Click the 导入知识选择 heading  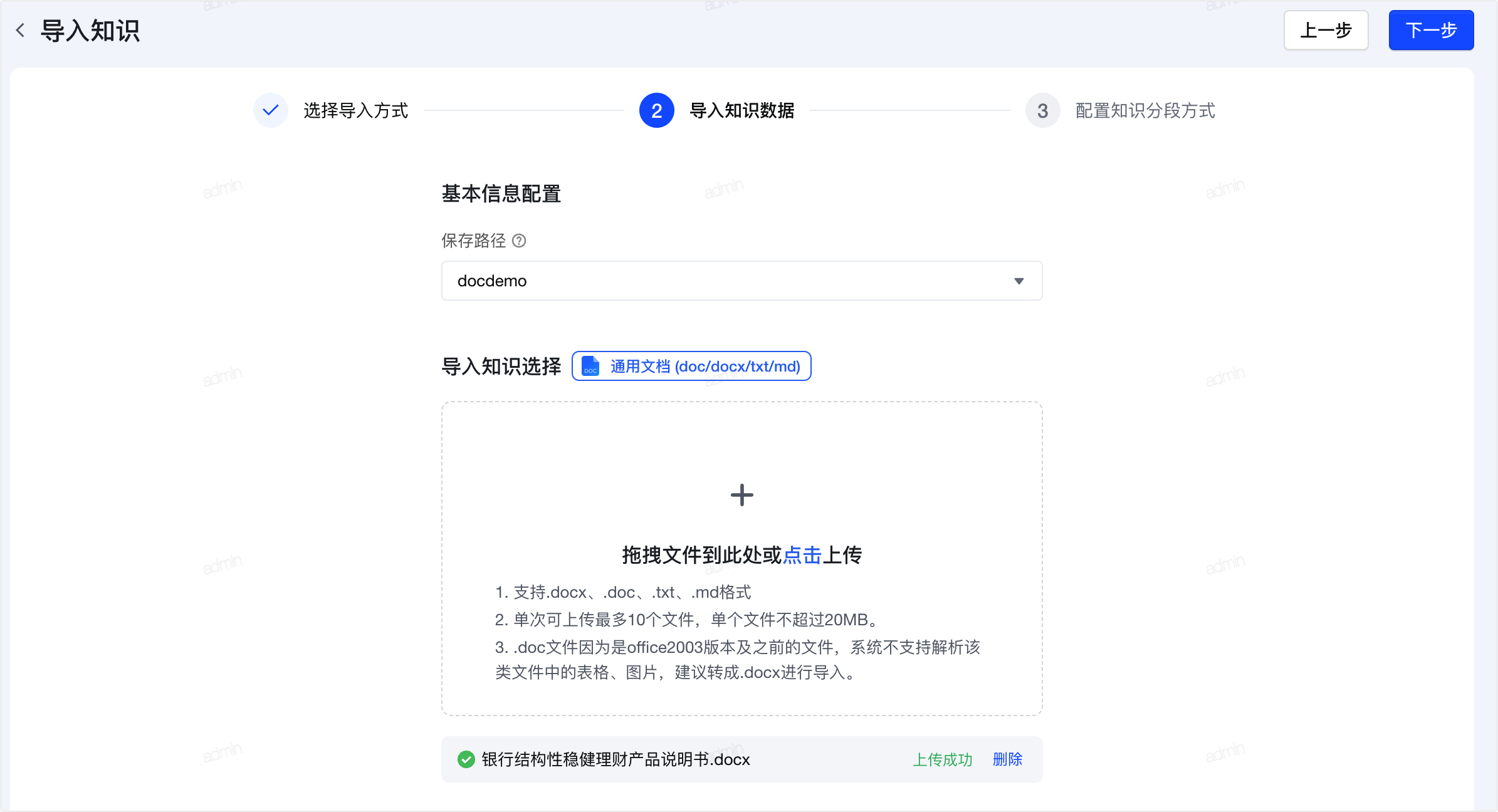(501, 366)
